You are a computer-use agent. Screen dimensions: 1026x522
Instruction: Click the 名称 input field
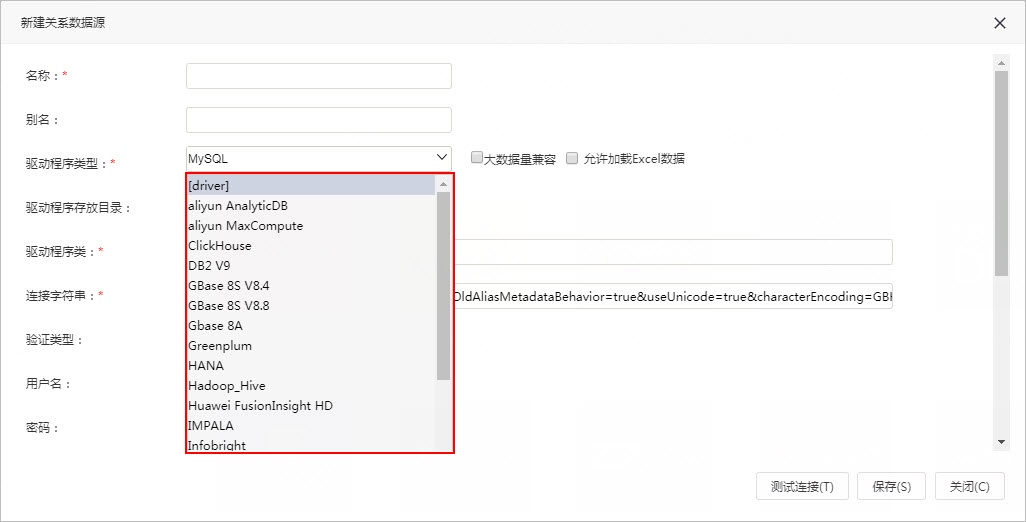319,76
